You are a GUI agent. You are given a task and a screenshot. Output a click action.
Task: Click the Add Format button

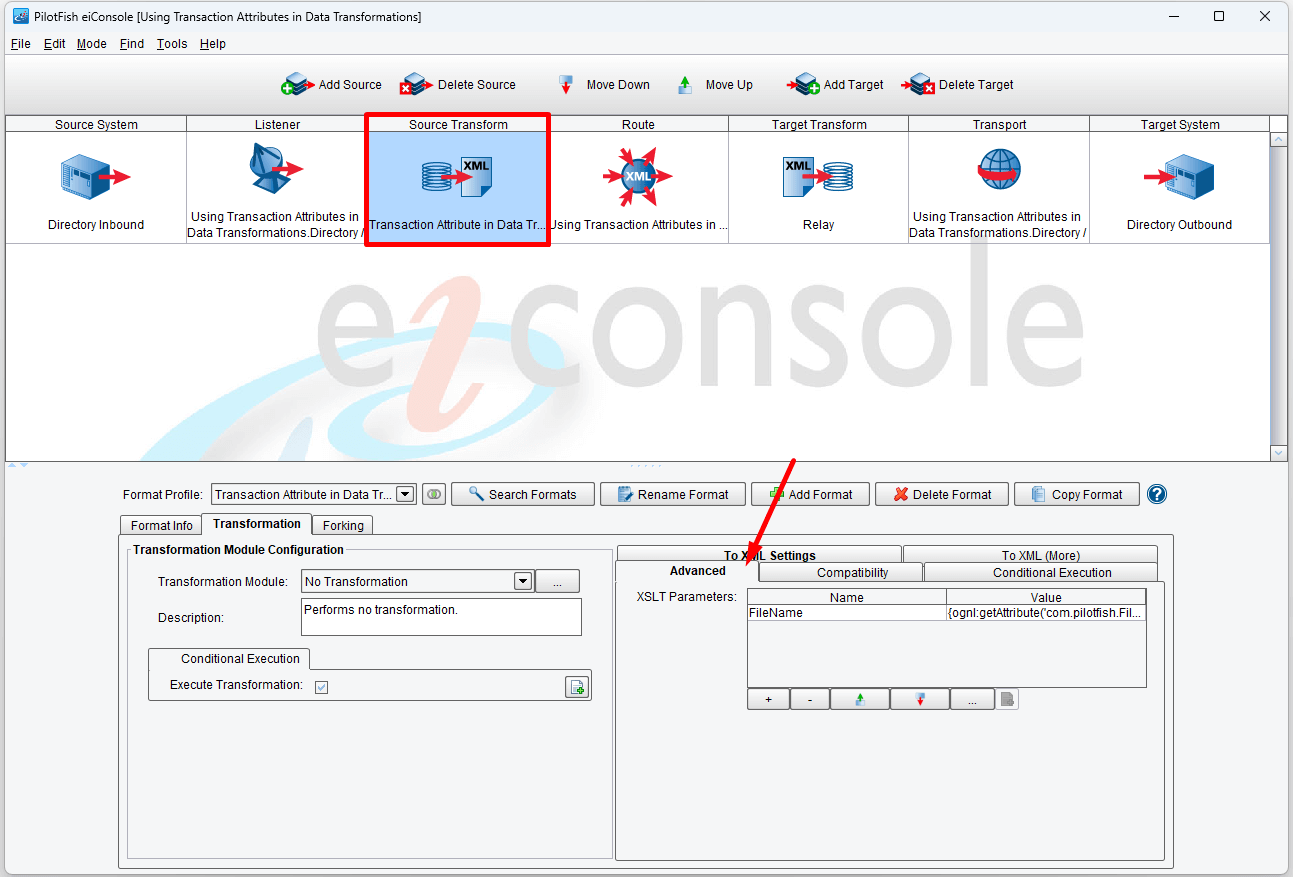pyautogui.click(x=810, y=494)
